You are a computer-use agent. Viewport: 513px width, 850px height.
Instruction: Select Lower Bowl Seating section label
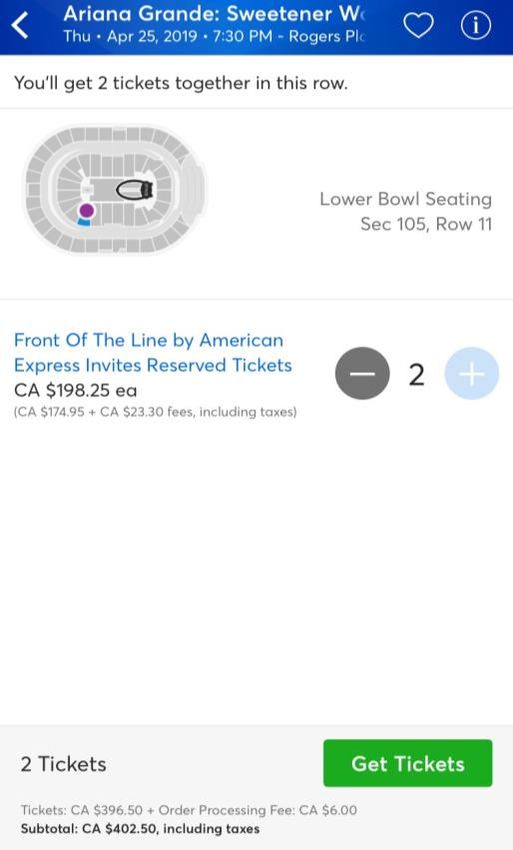406,199
